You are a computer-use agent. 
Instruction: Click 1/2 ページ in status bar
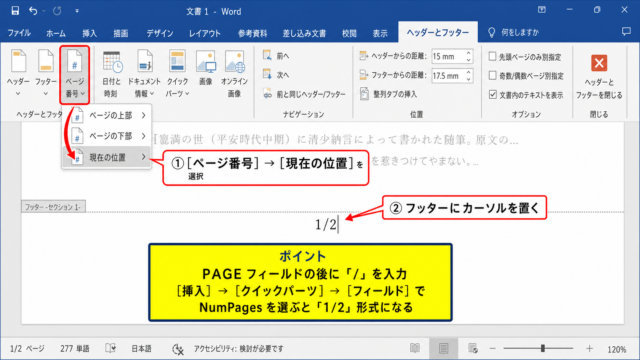tap(27, 349)
